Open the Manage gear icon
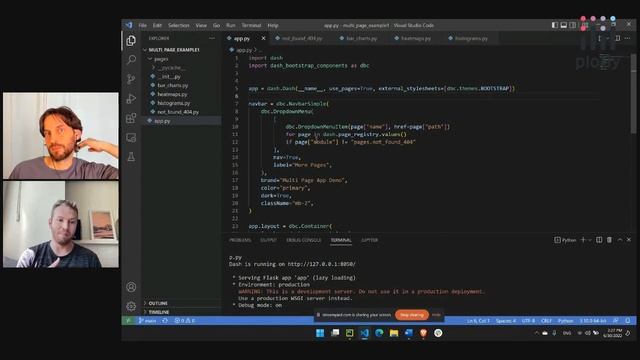640x360 pixels. coord(131,306)
